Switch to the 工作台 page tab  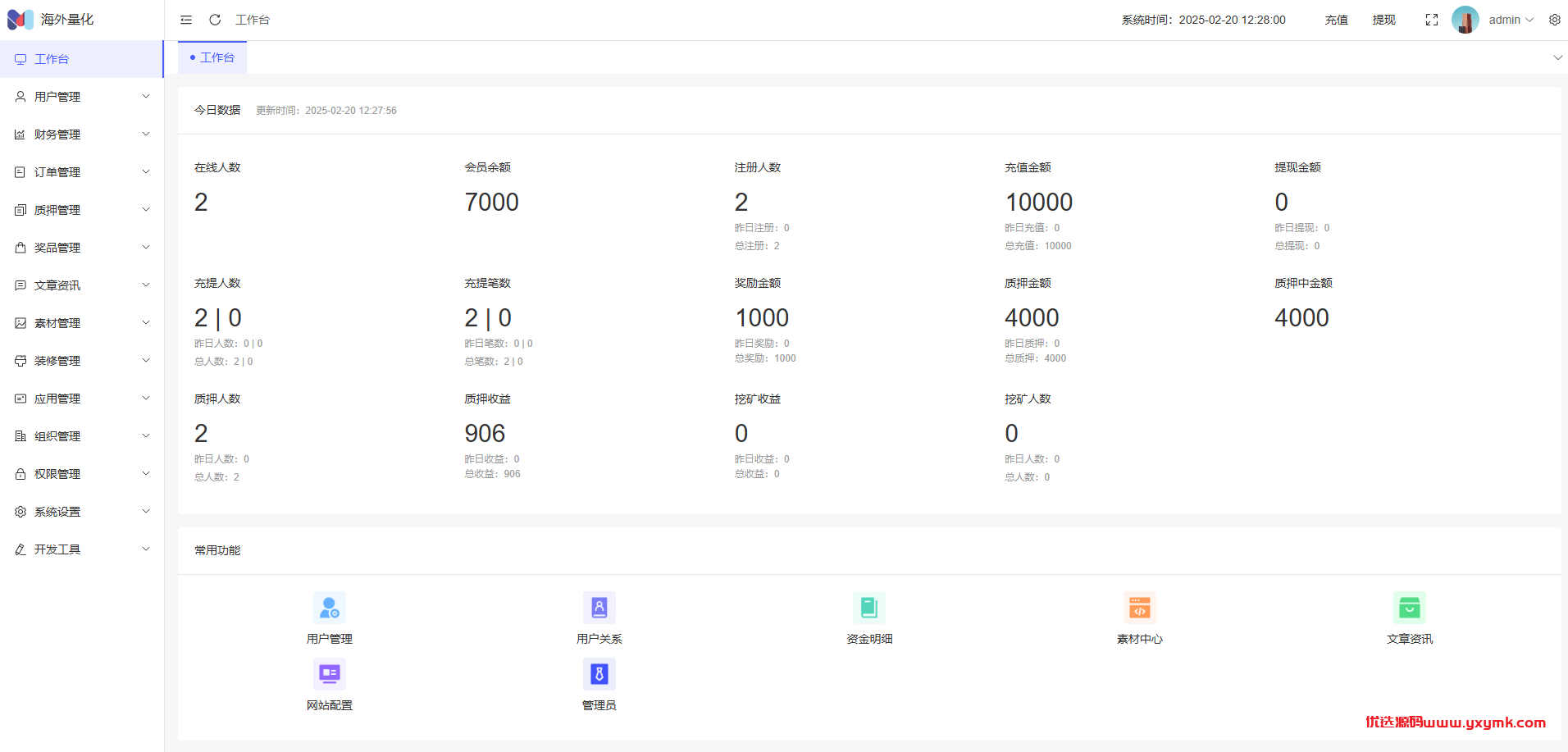[x=212, y=57]
